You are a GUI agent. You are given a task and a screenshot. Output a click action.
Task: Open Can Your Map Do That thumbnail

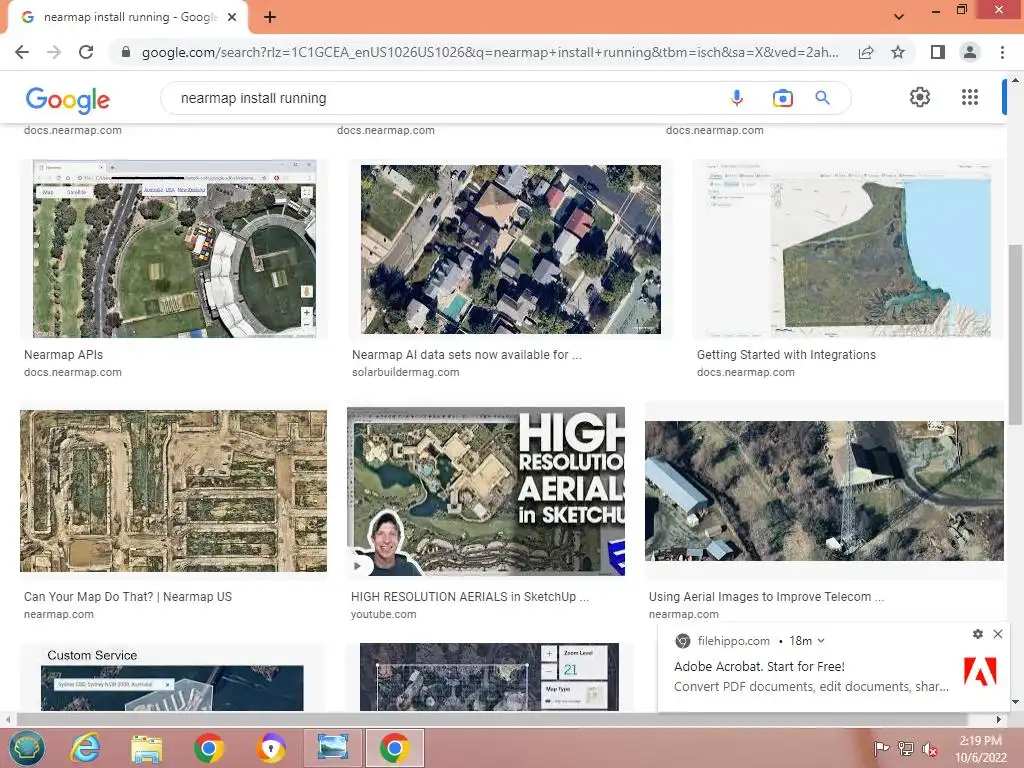(173, 491)
